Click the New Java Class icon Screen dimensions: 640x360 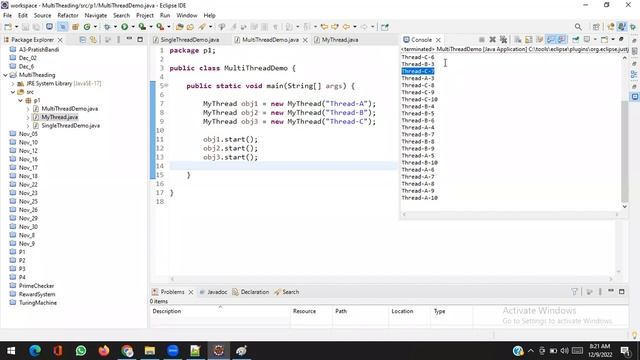point(87,27)
